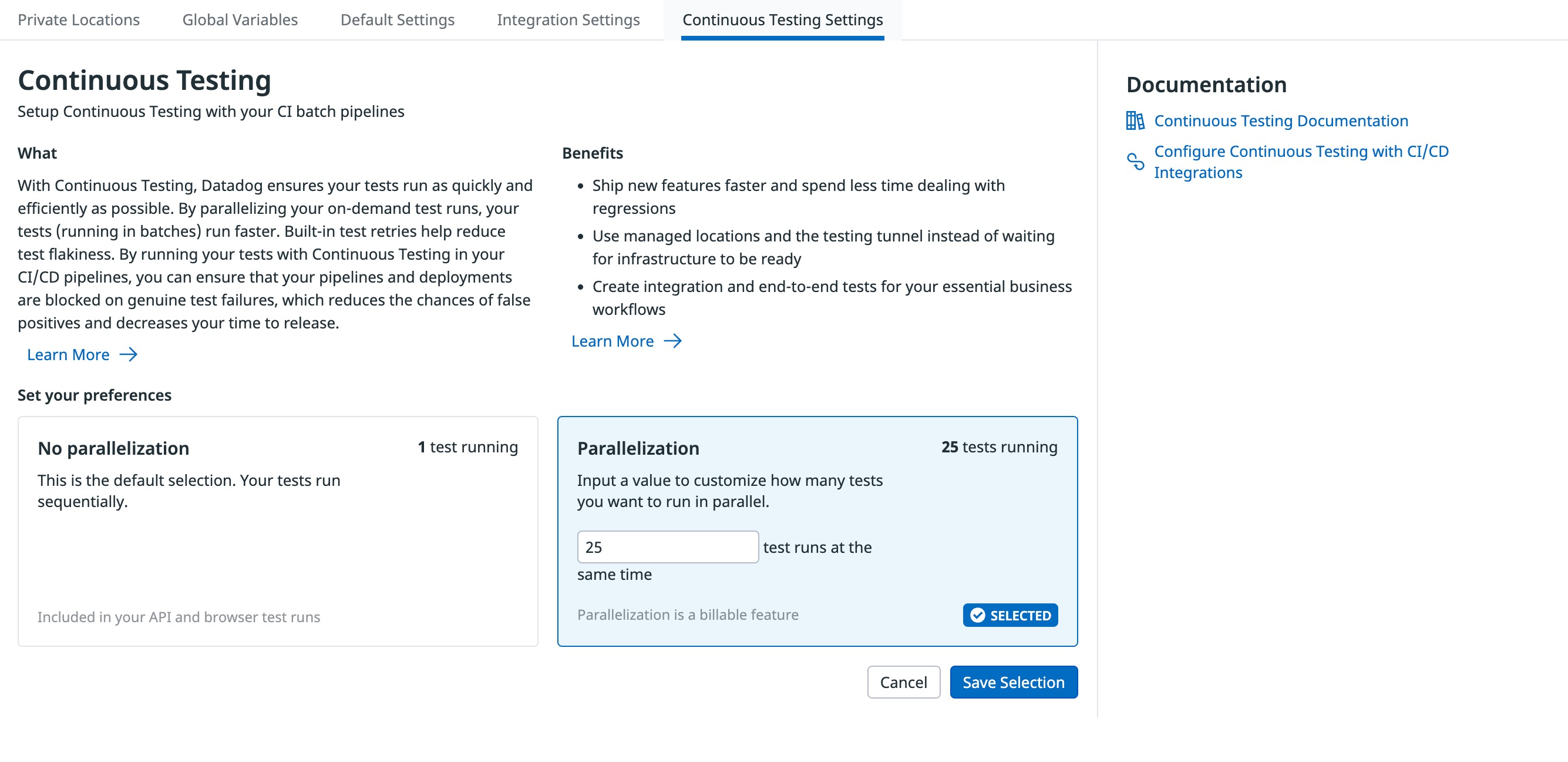Image resolution: width=1568 pixels, height=762 pixels.
Task: Open Configure Continuous Testing with CI/CD Integrations
Action: click(x=1301, y=162)
